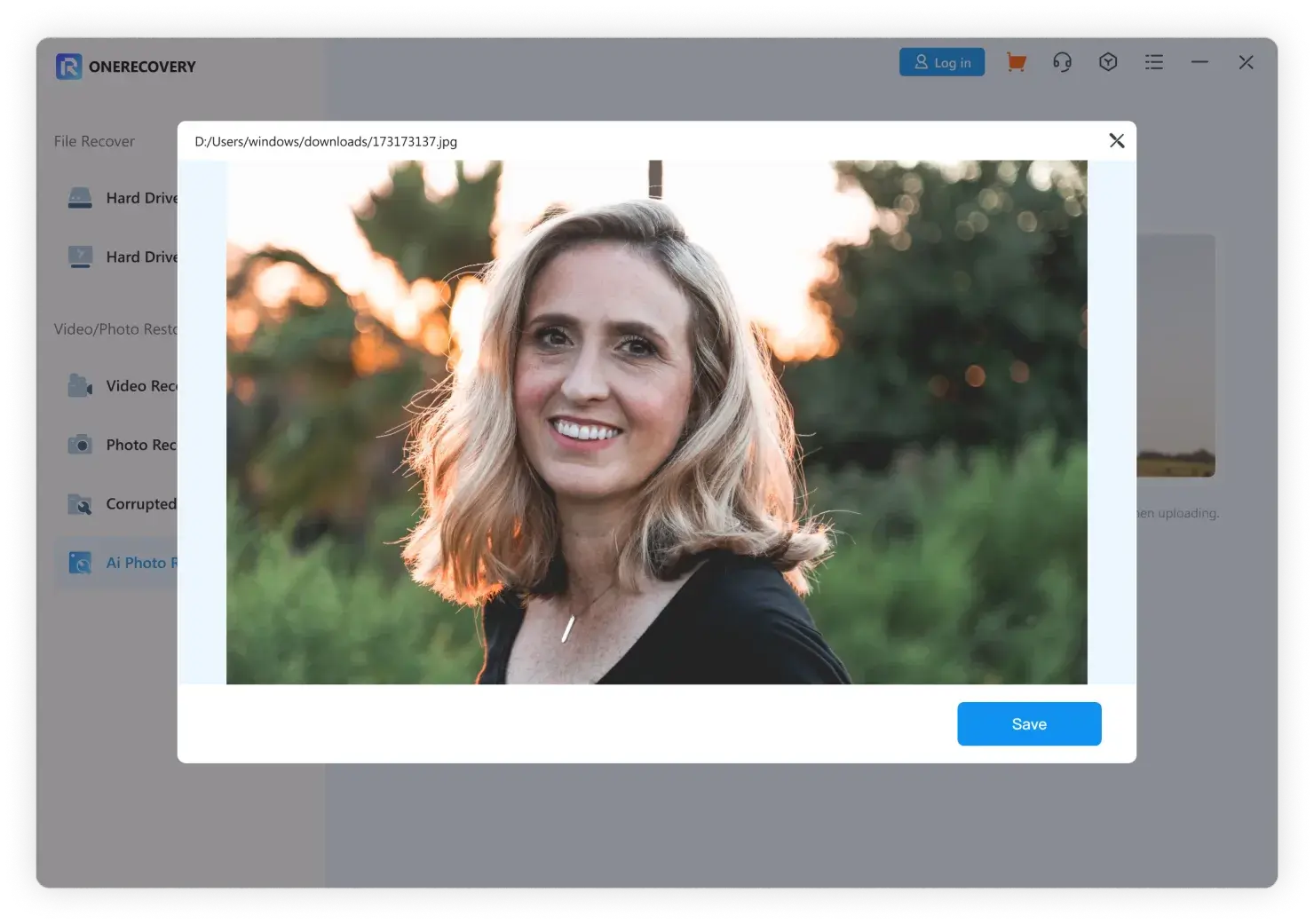
Task: Close the image preview dialog
Action: click(x=1117, y=141)
